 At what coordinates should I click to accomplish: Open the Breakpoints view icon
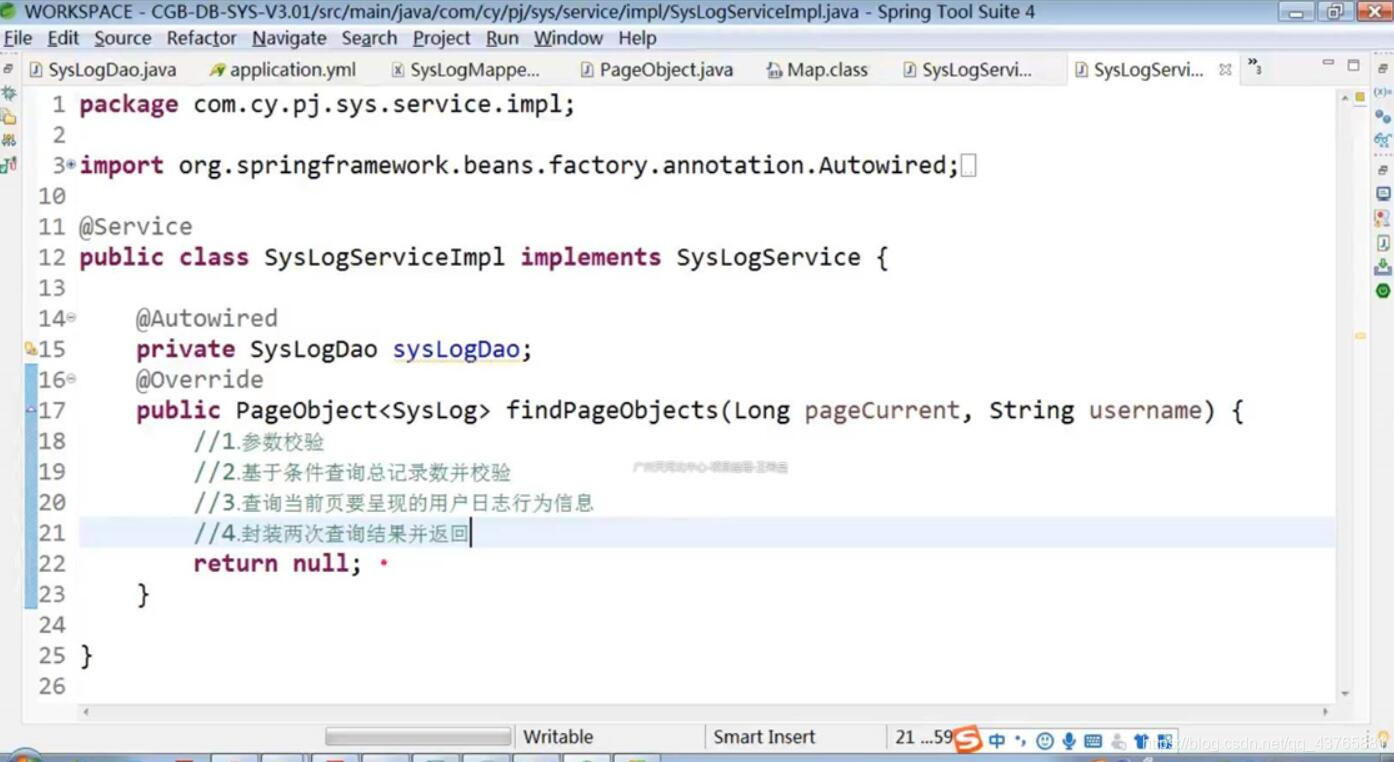pos(1383,117)
